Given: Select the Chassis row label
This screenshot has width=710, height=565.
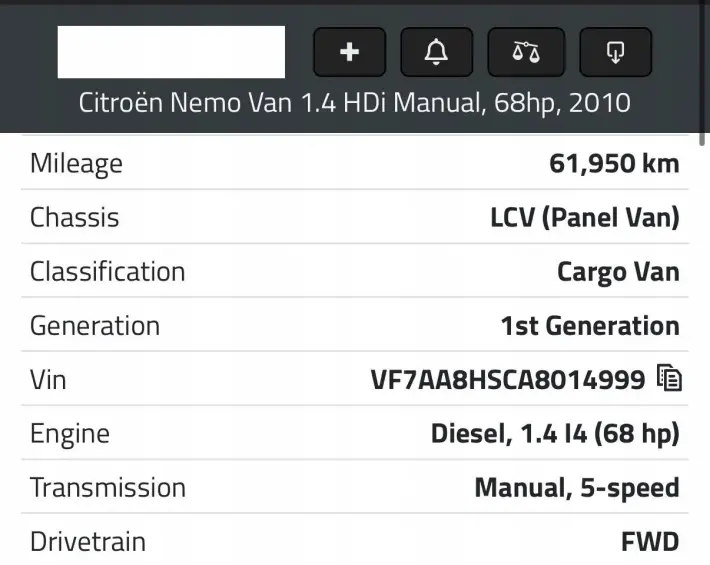Looking at the screenshot, I should coord(75,217).
